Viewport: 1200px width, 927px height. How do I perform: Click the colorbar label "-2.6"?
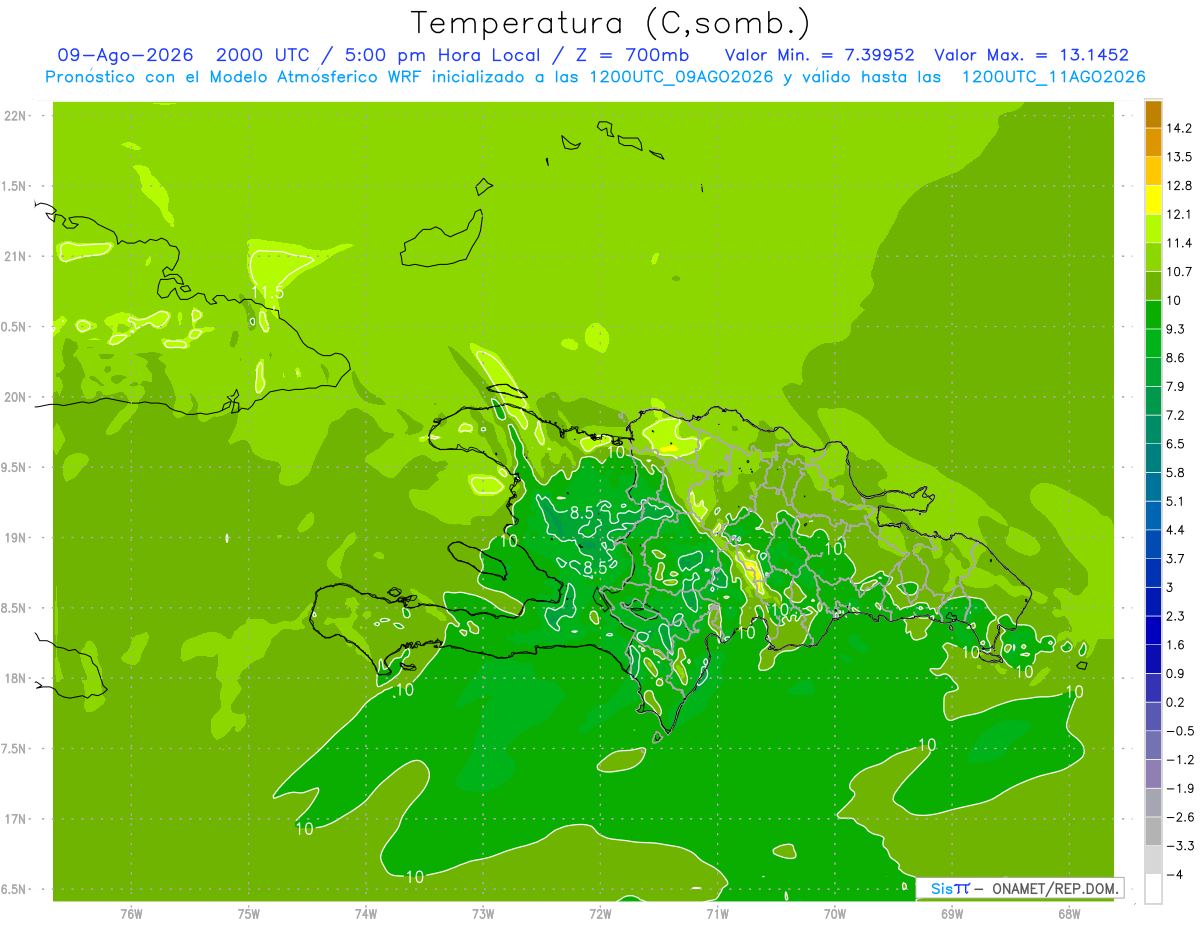point(1181,817)
